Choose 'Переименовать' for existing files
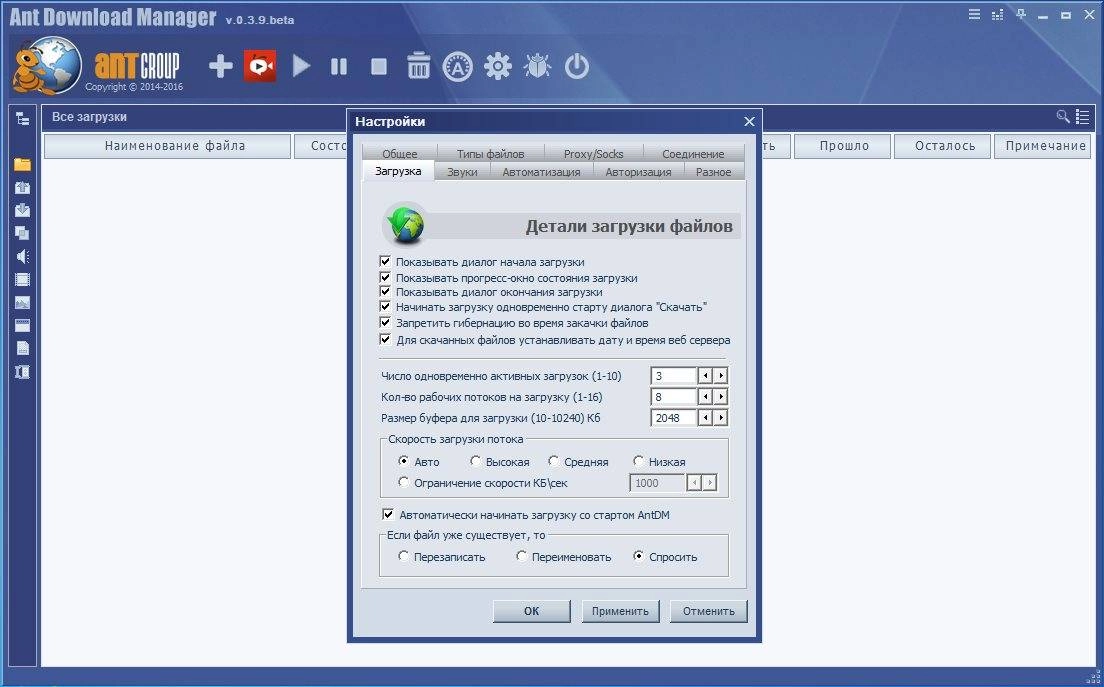 pyautogui.click(x=521, y=556)
